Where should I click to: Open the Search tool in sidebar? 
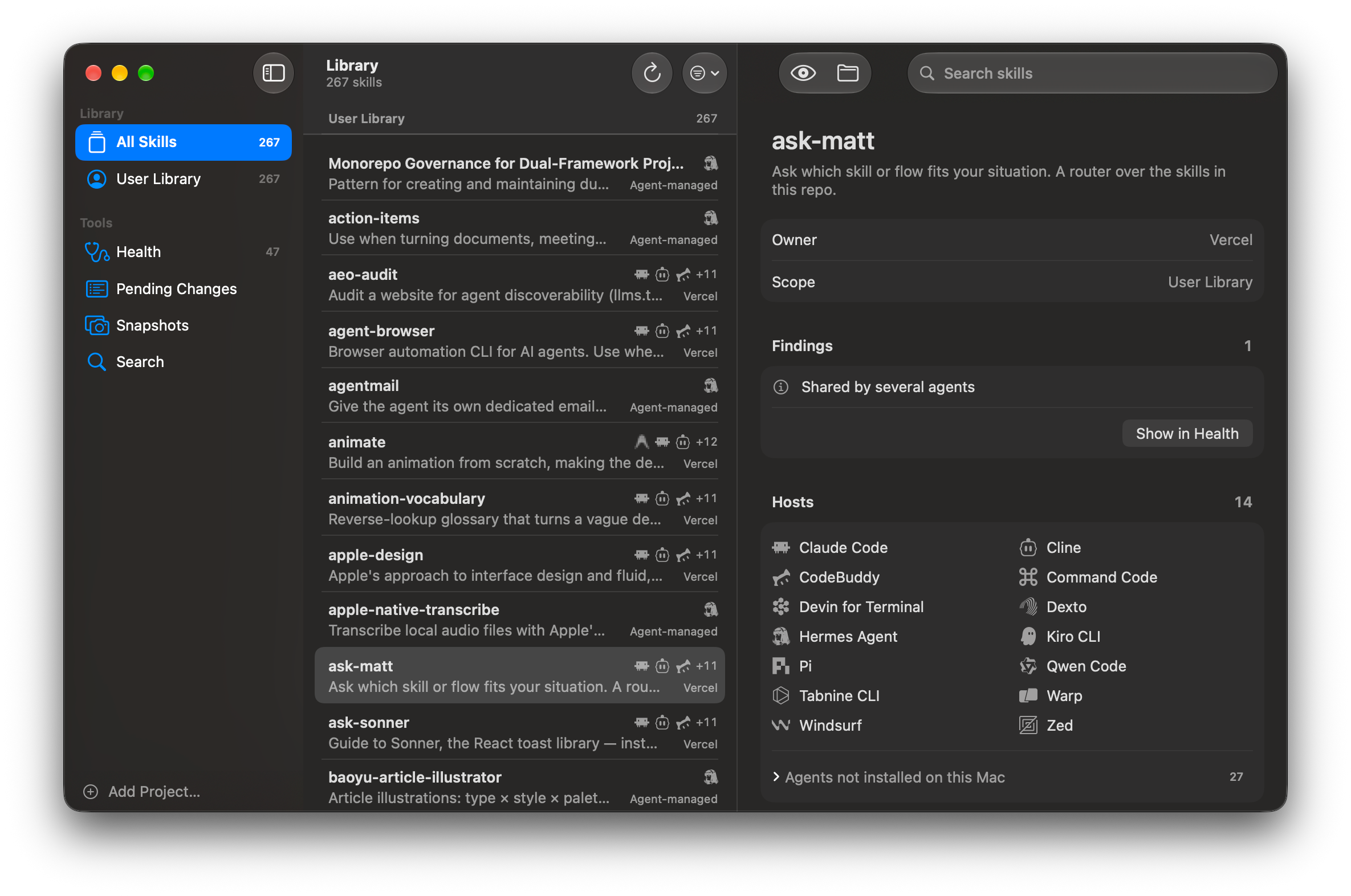point(184,362)
